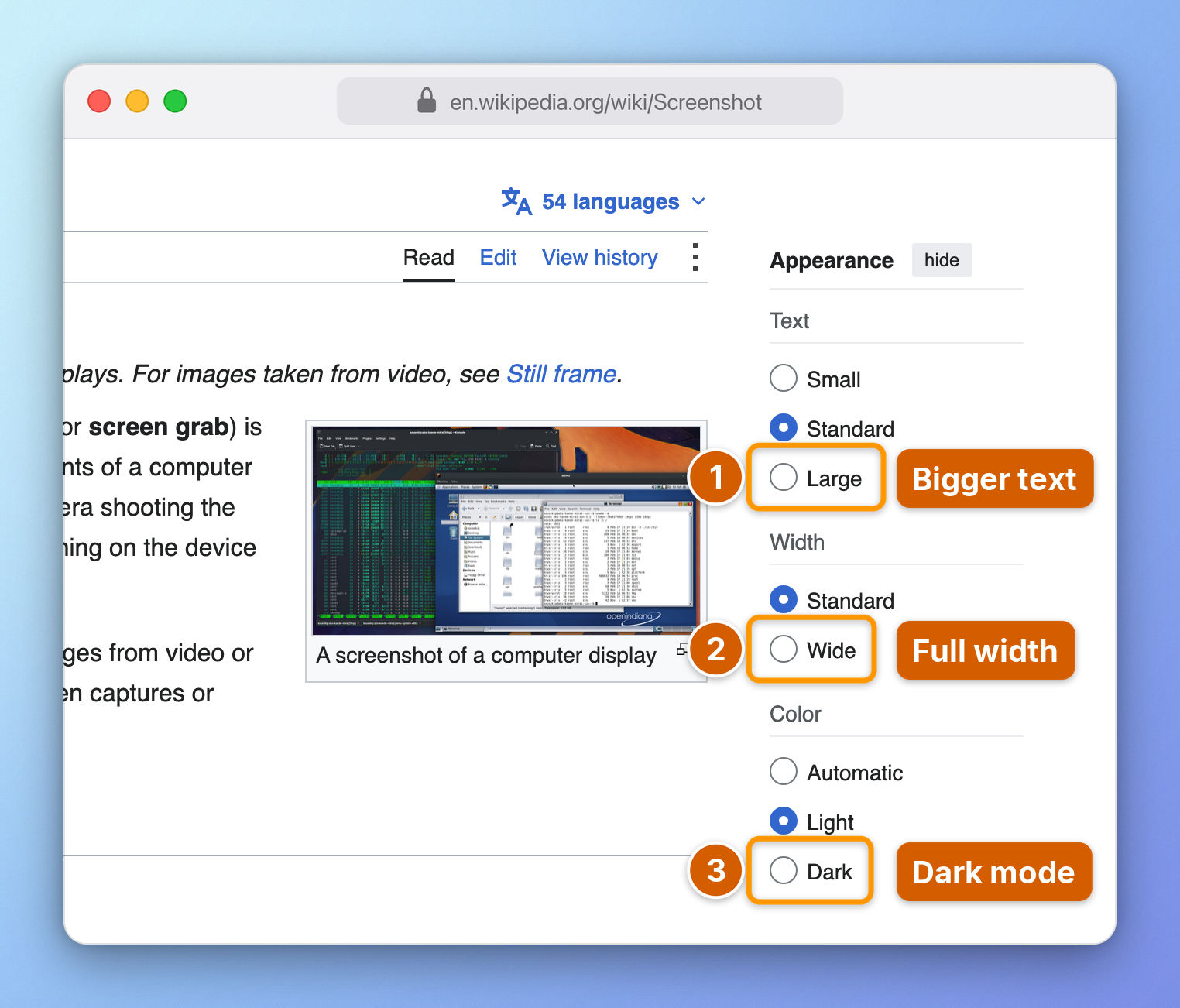Select Automatic color option
The image size is (1180, 1008).
[784, 771]
